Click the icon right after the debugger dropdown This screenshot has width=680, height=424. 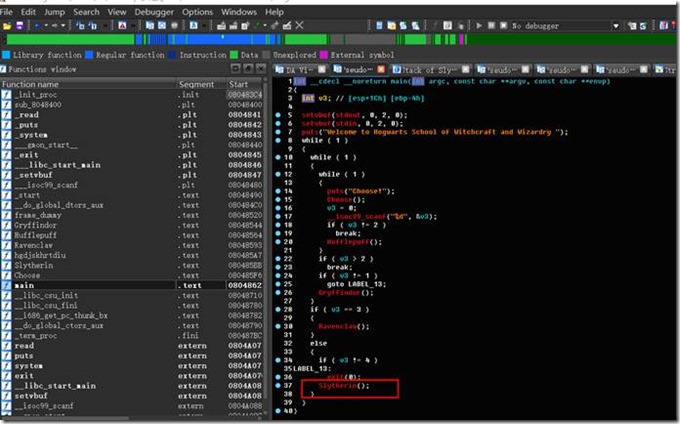632,26
